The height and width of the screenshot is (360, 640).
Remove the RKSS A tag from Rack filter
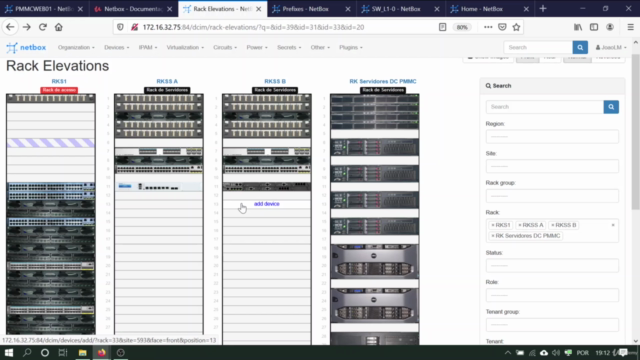pos(520,225)
